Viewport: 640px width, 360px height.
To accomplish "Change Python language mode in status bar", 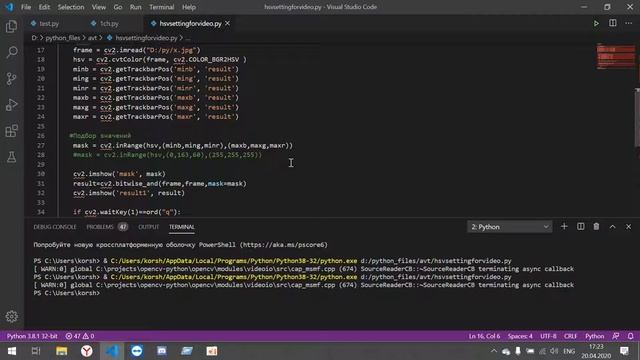I will pyautogui.click(x=594, y=336).
